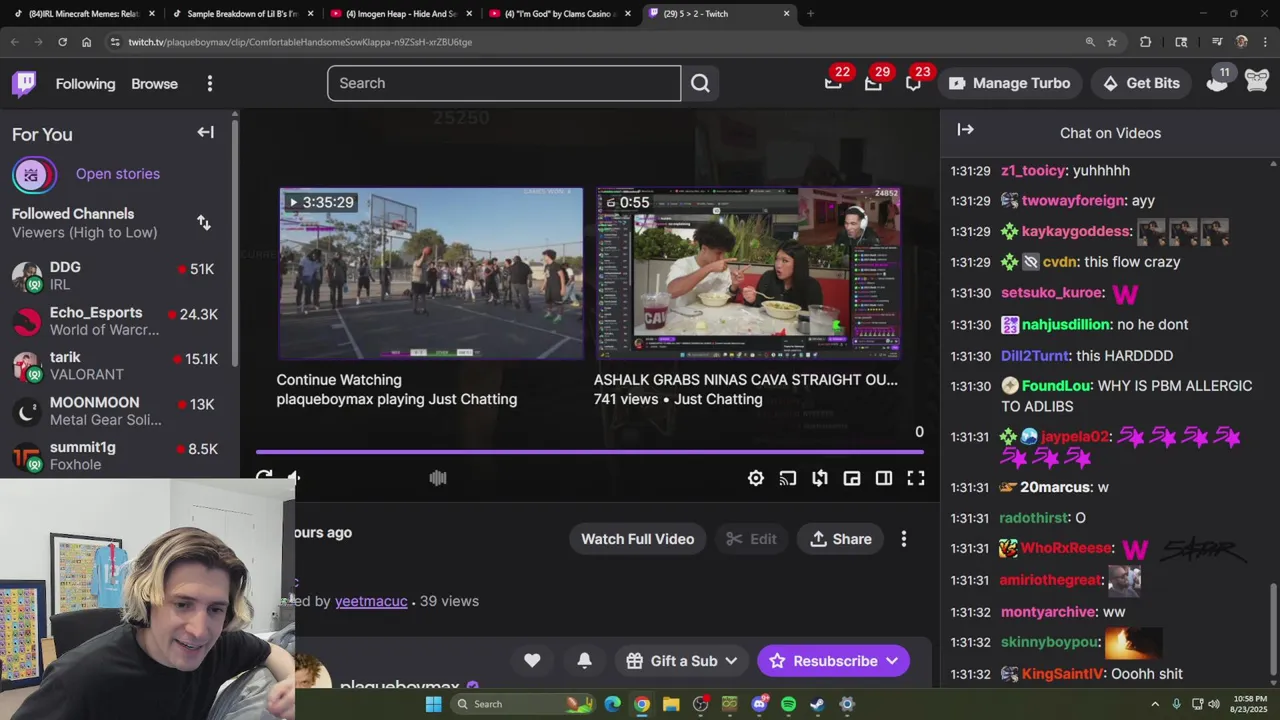This screenshot has width=1280, height=720.
Task: Click the Edit clip button
Action: pos(751,539)
